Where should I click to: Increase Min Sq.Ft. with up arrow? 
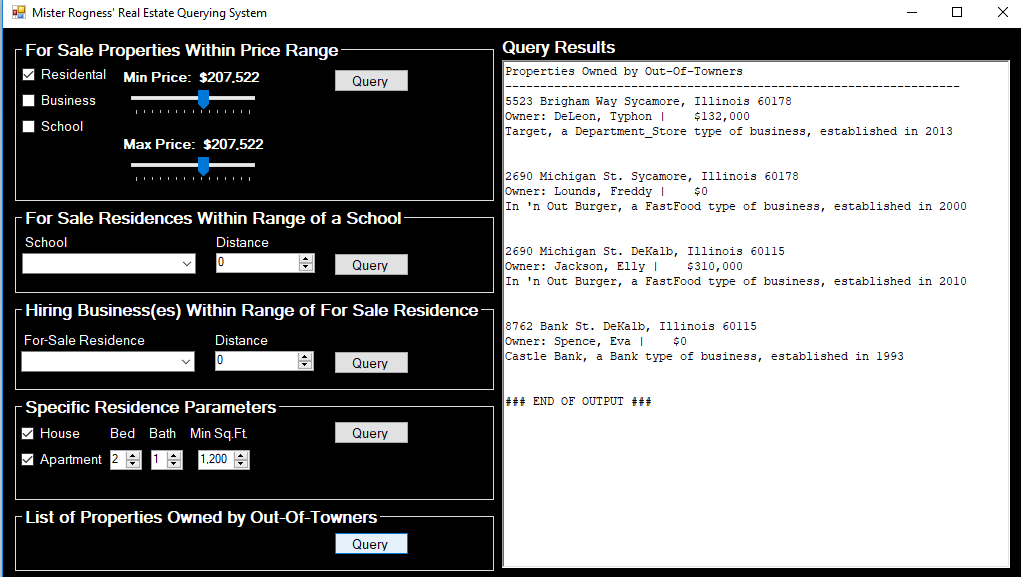pos(241,456)
